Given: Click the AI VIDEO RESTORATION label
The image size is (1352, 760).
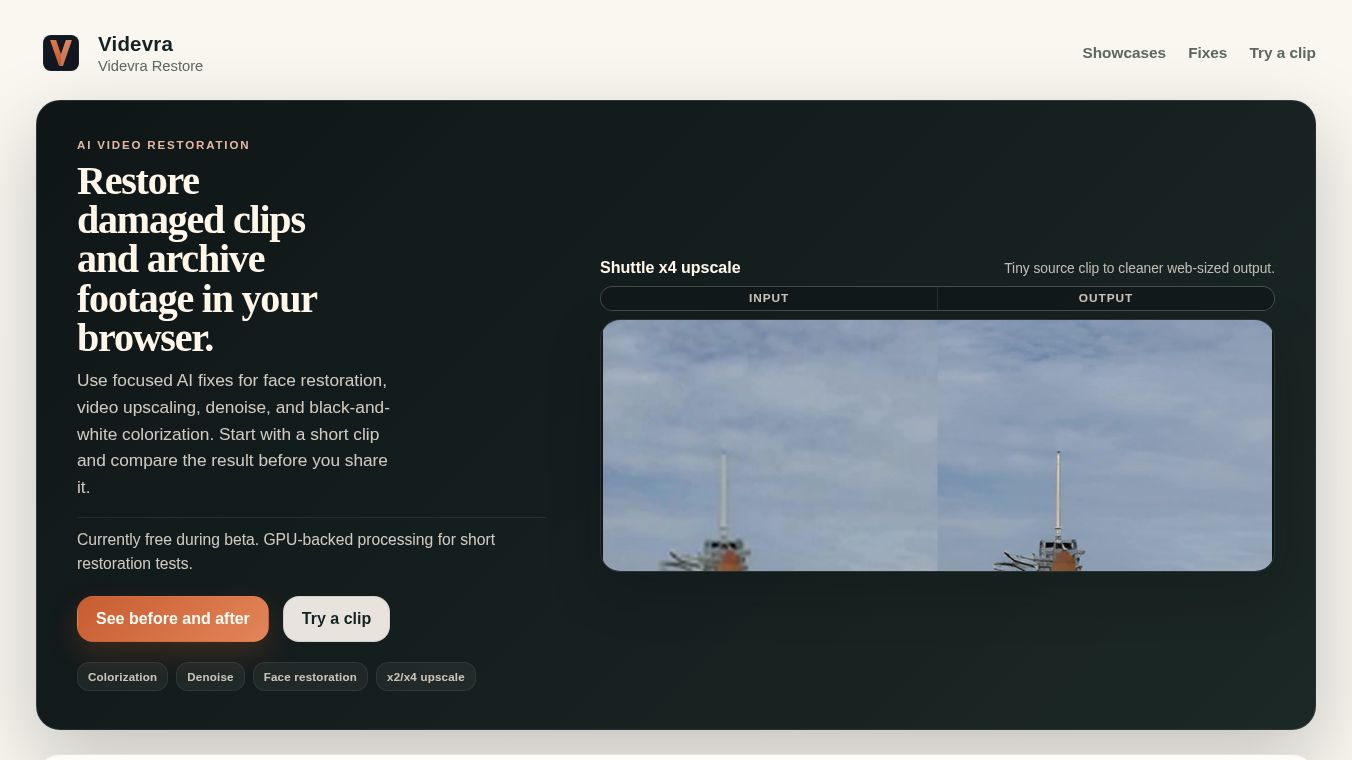Looking at the screenshot, I should 163,145.
